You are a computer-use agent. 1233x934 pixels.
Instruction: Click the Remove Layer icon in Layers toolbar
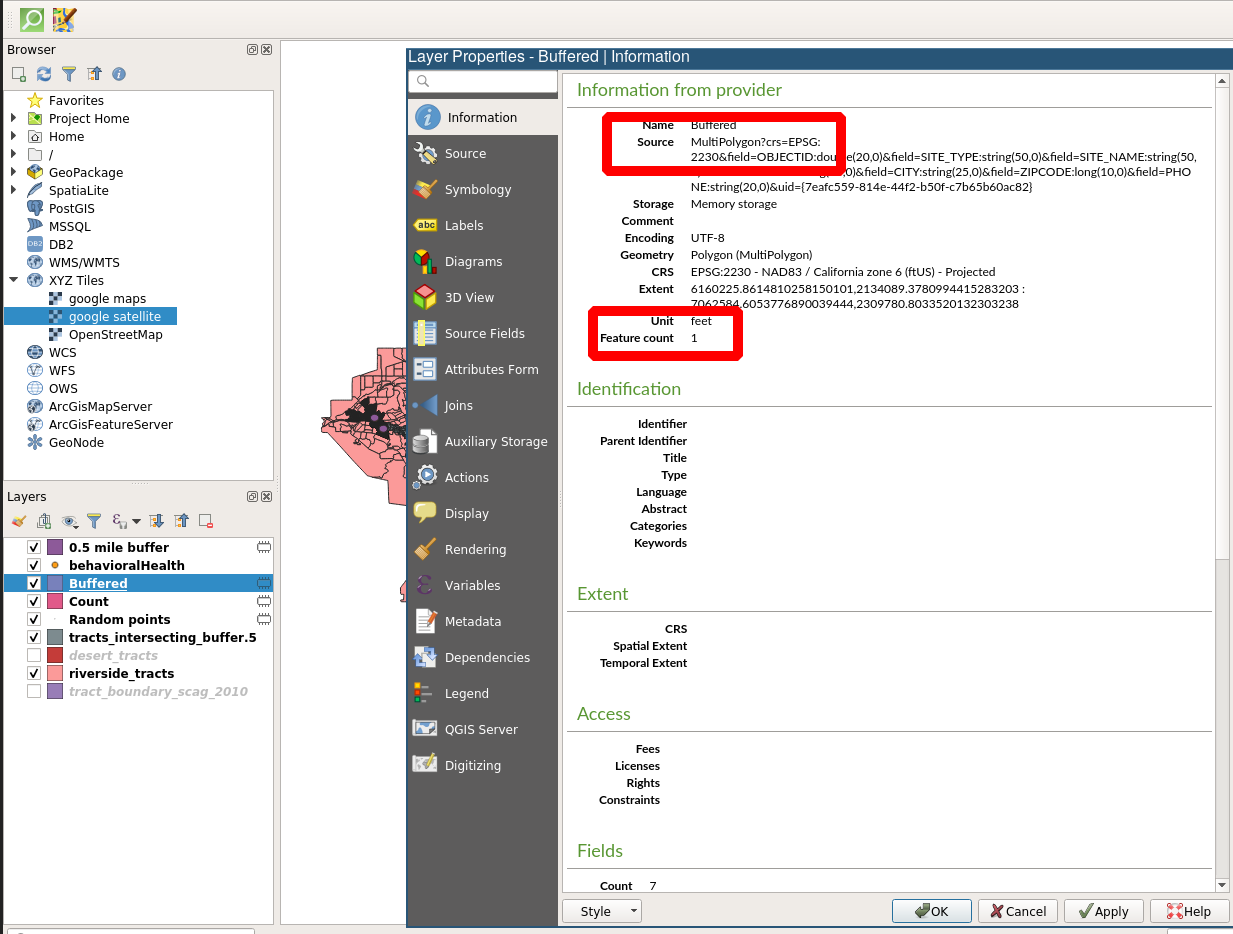coord(206,521)
